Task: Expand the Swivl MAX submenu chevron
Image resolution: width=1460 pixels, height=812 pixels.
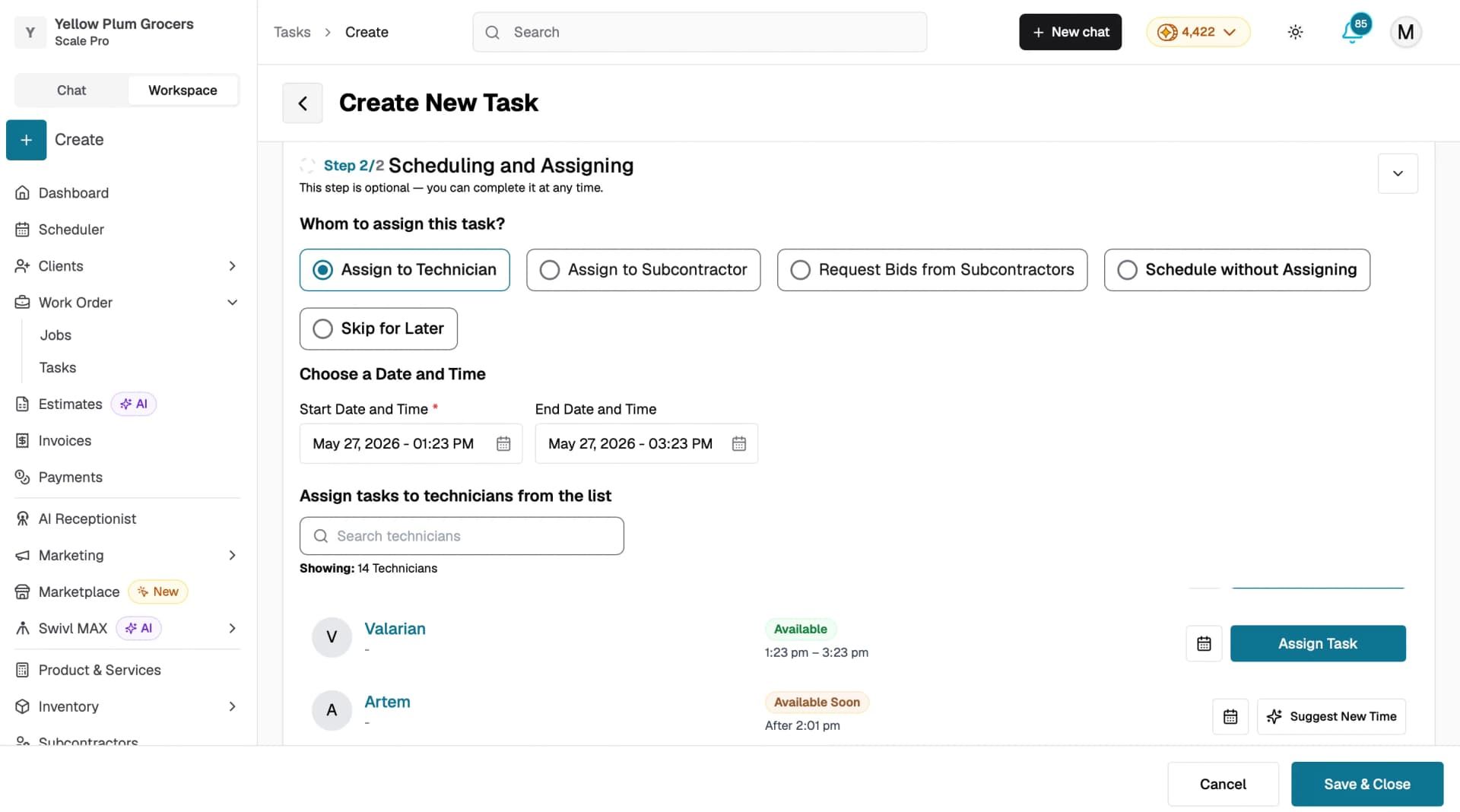Action: pos(232,629)
